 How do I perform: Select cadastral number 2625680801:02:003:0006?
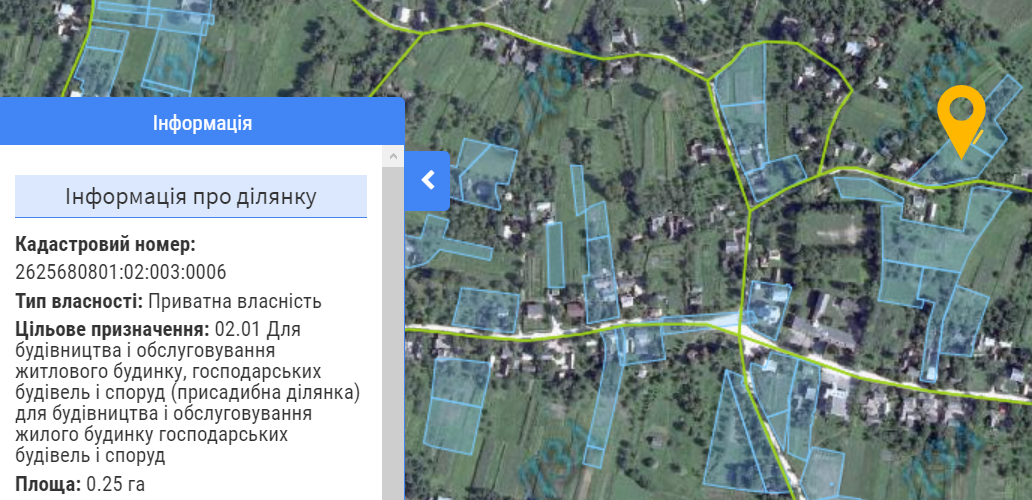120,272
